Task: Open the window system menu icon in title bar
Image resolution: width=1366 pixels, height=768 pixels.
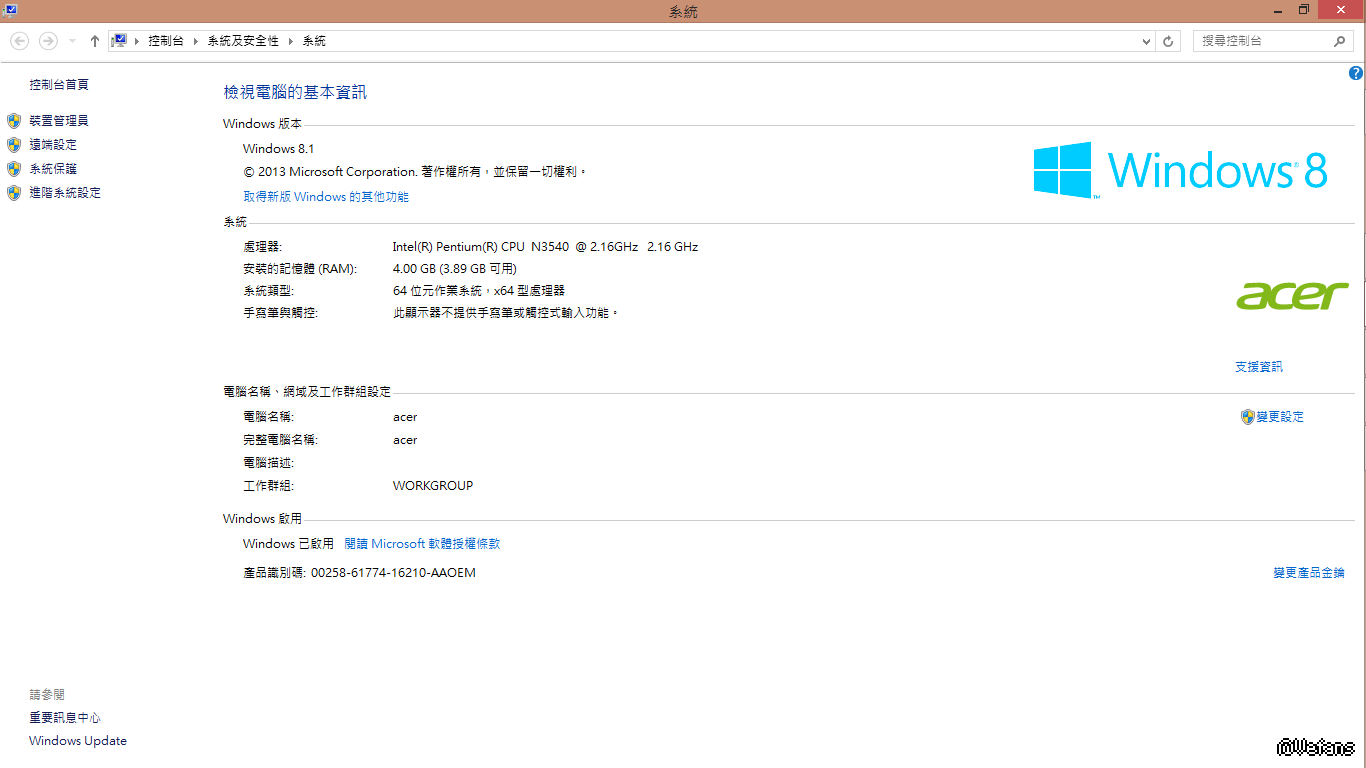Action: pyautogui.click(x=9, y=10)
